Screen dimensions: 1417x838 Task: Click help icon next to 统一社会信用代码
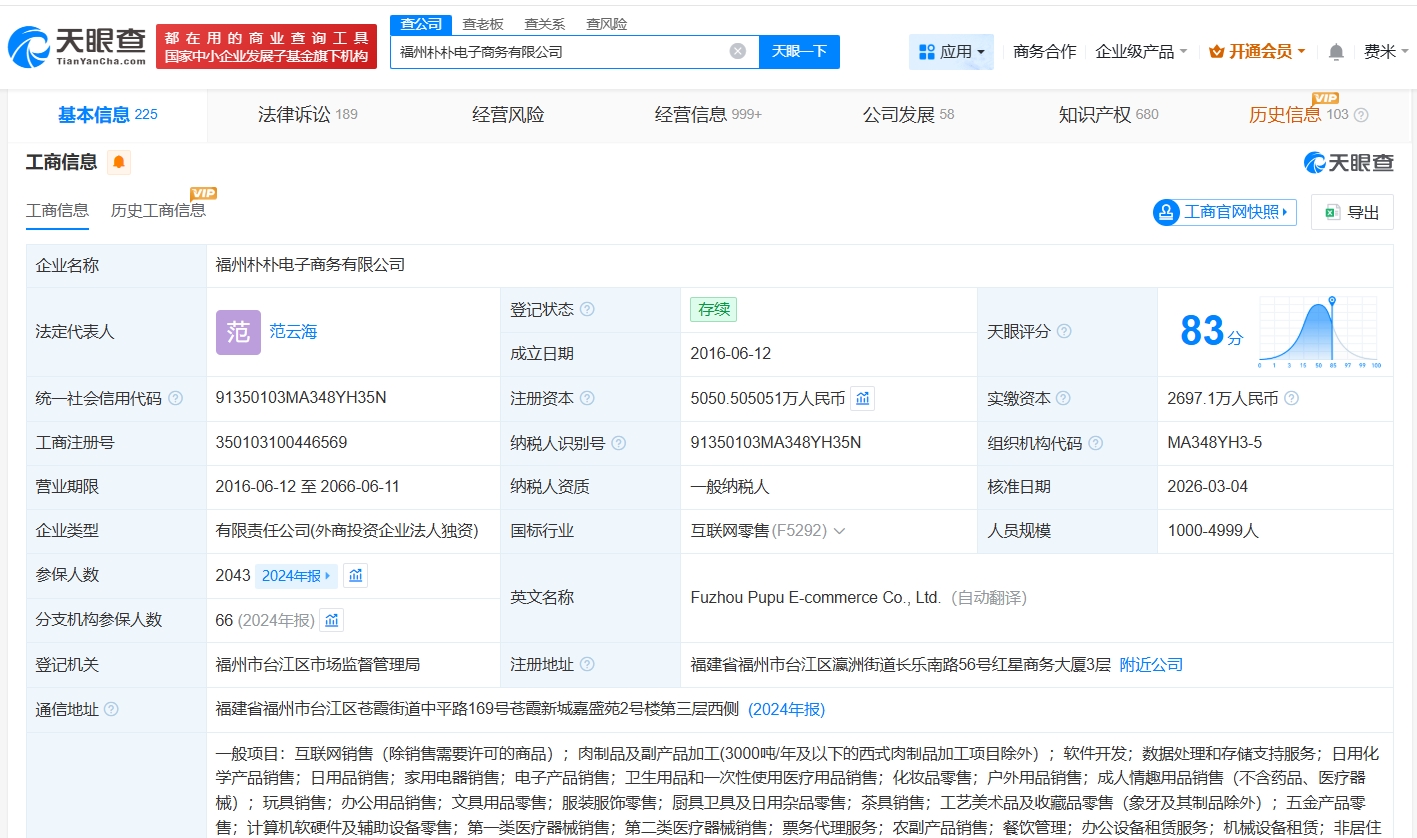176,398
